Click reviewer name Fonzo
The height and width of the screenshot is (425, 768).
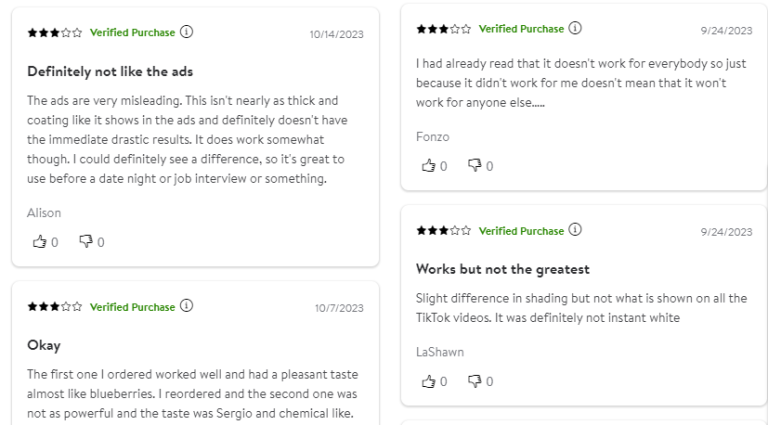click(x=433, y=136)
